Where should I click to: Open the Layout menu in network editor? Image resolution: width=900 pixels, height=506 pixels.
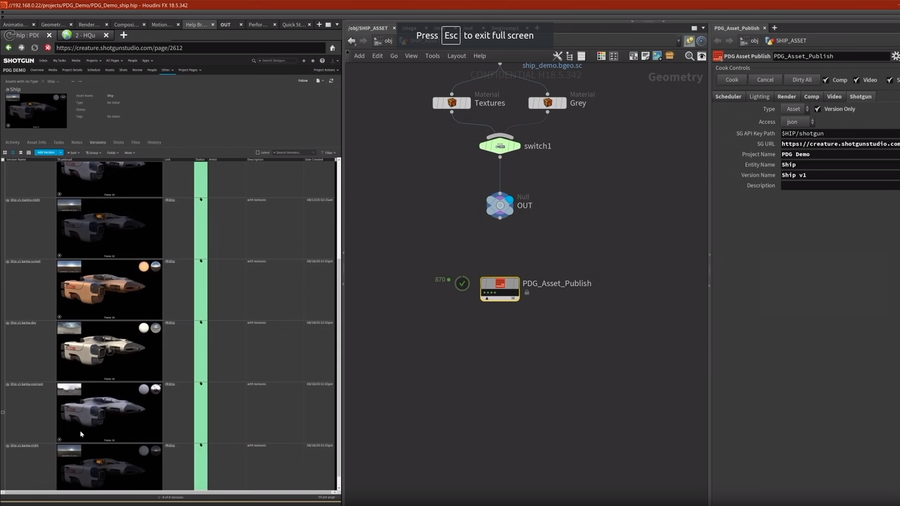point(456,56)
